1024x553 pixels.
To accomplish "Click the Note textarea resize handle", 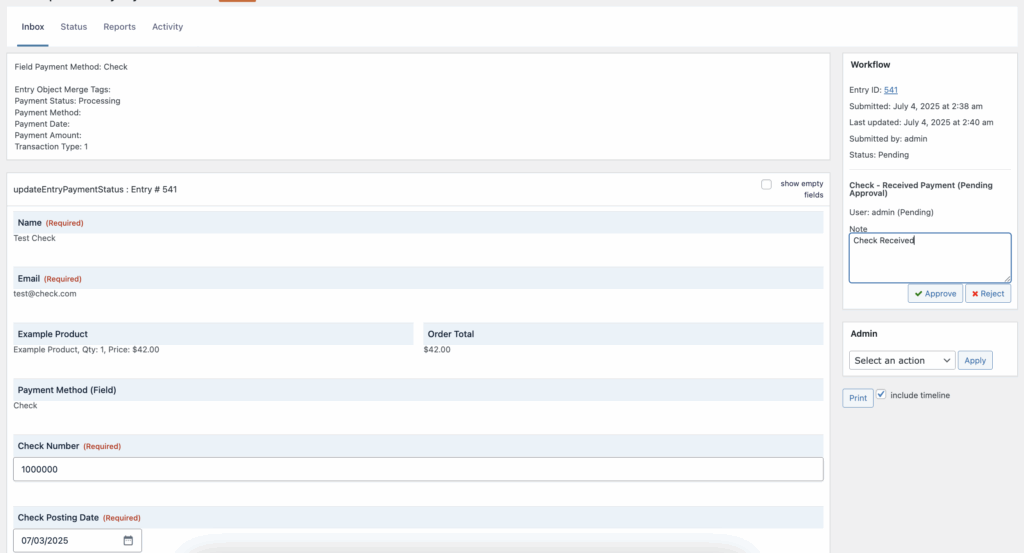I will pyautogui.click(x=1007, y=279).
